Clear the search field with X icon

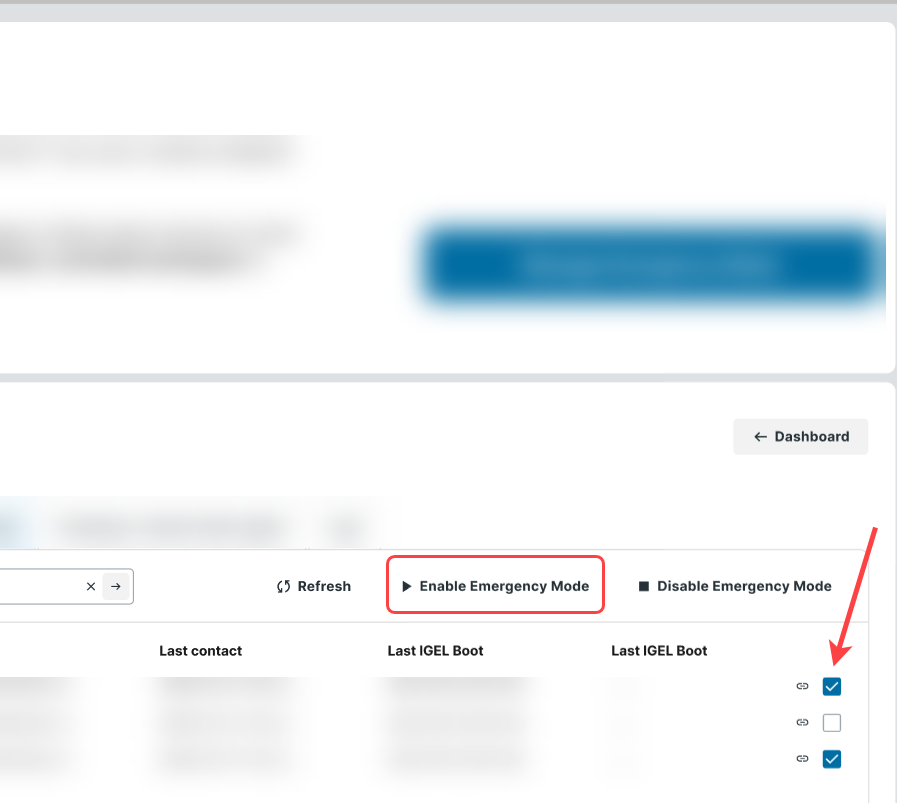click(x=90, y=586)
